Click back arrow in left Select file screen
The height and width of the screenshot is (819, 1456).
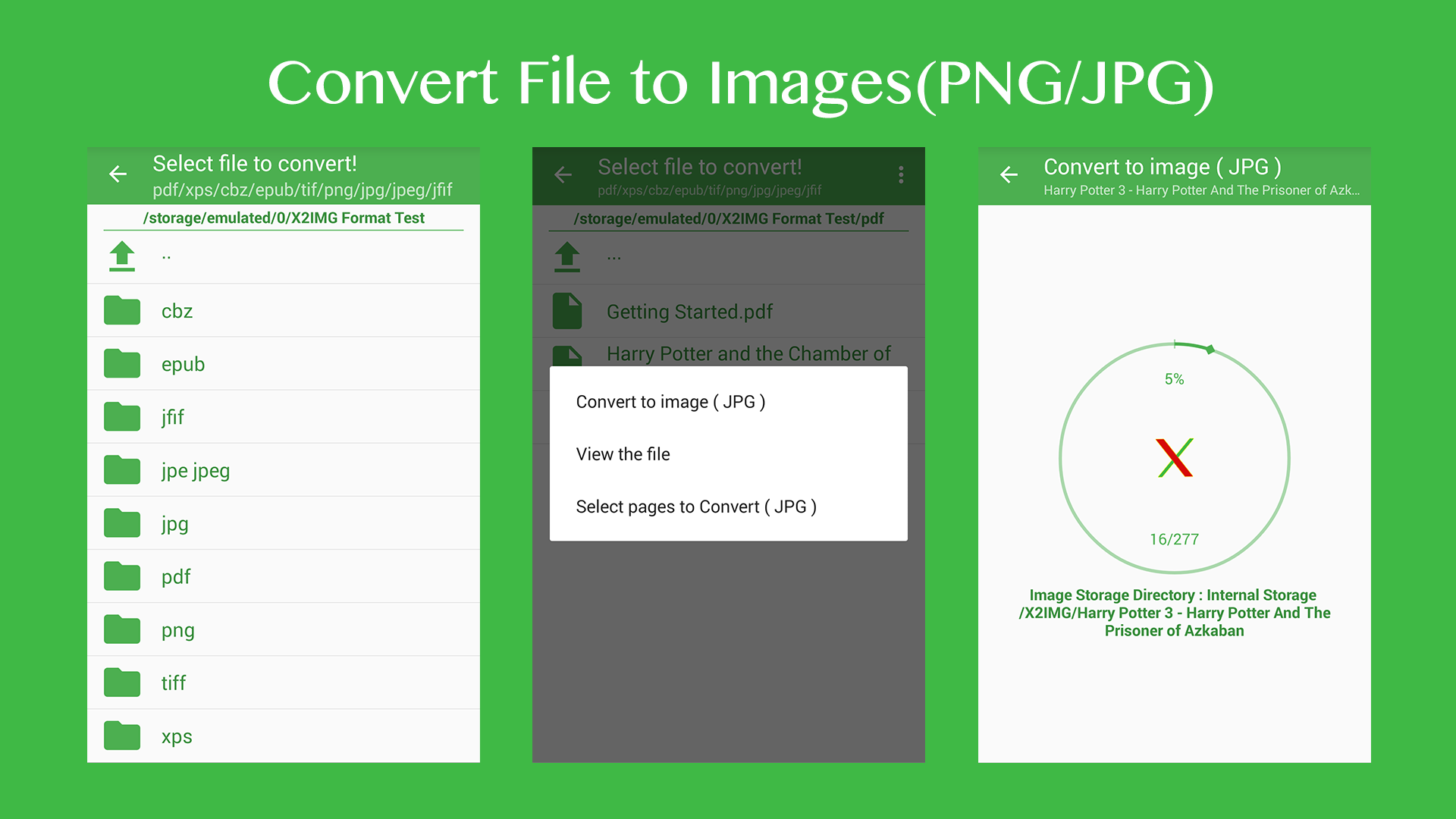tap(118, 174)
